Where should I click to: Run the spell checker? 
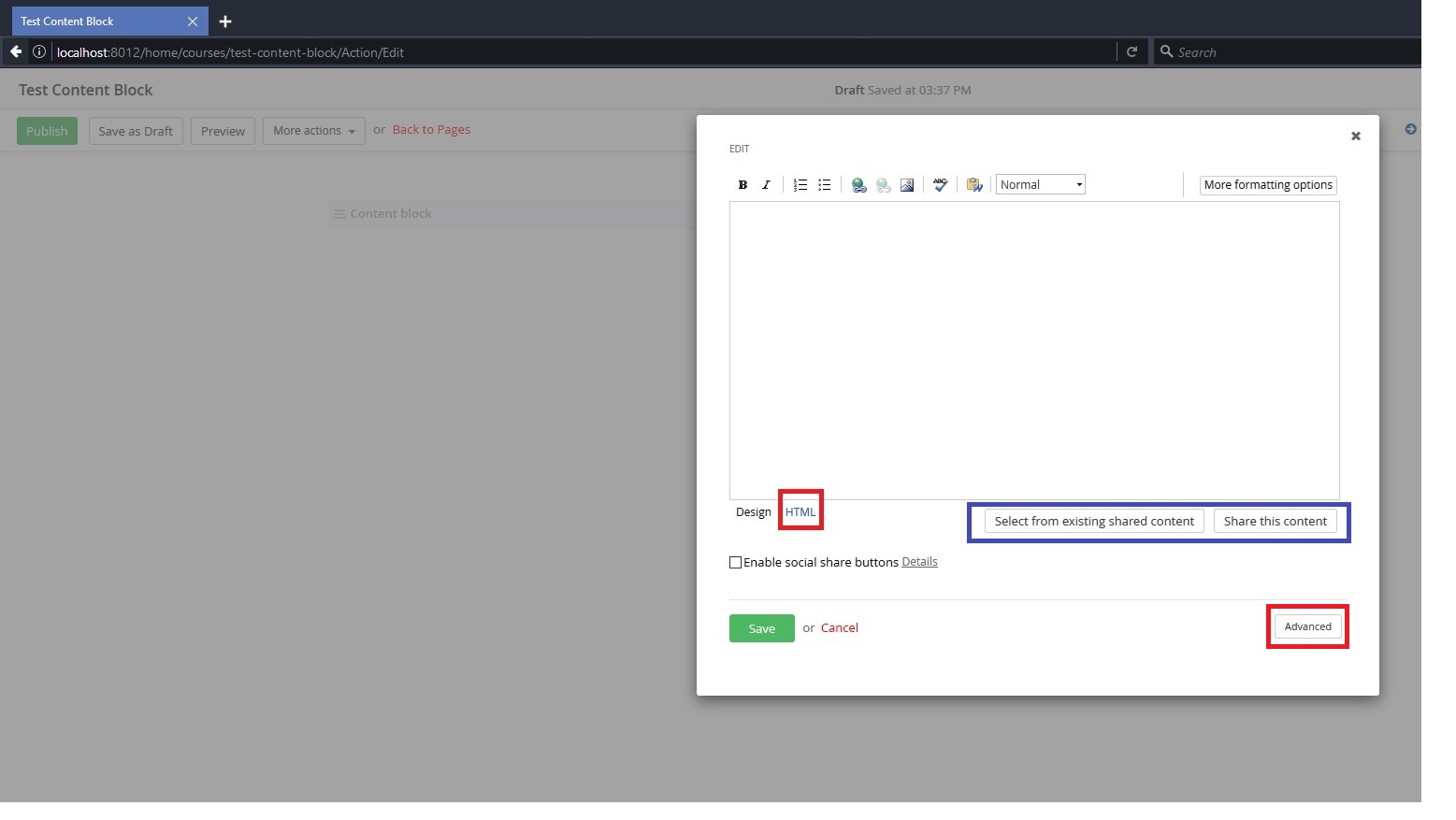click(941, 185)
